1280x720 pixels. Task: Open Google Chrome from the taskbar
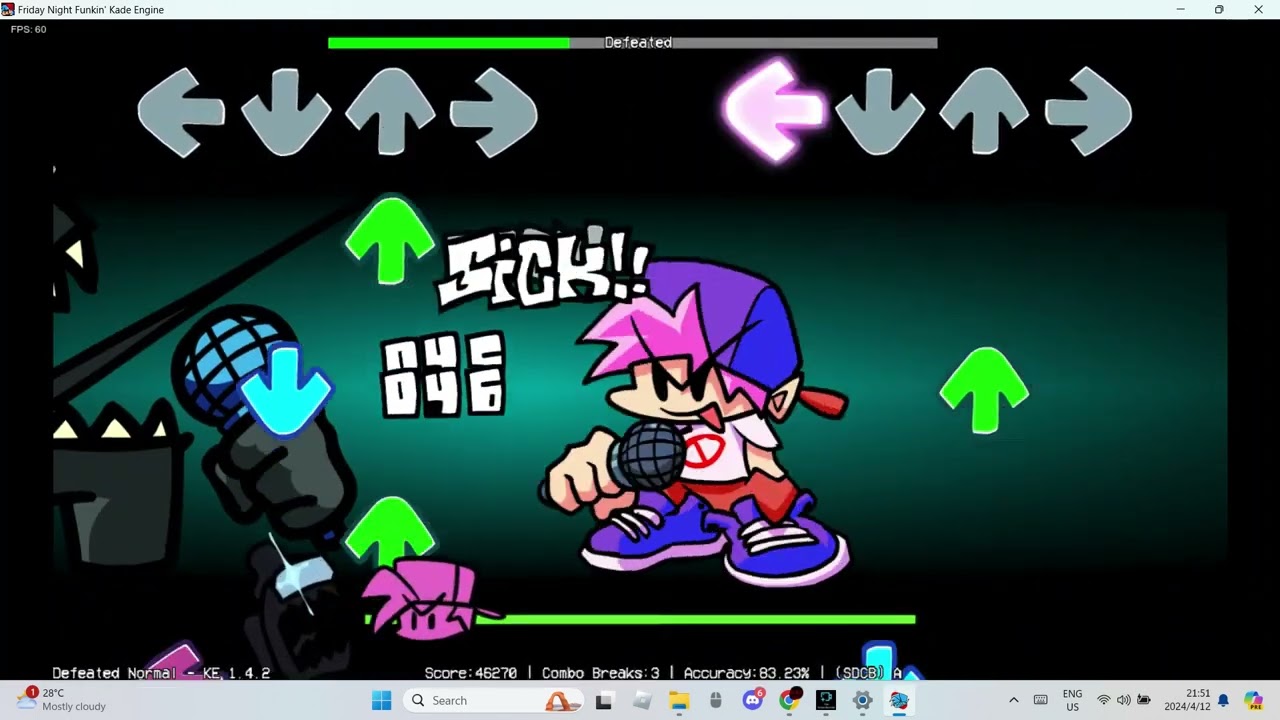(789, 700)
